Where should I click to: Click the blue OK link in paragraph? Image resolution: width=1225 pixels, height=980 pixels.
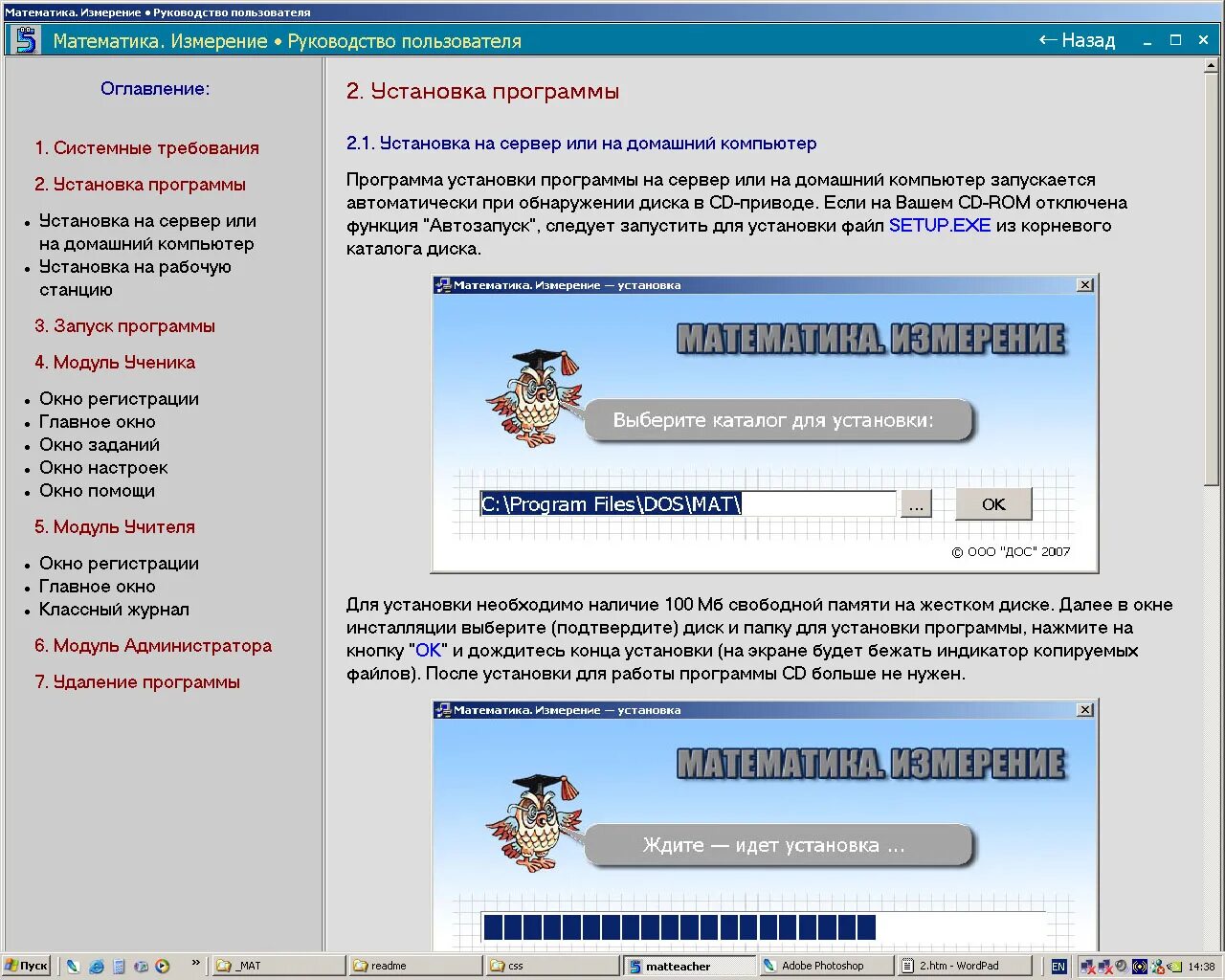coord(428,651)
